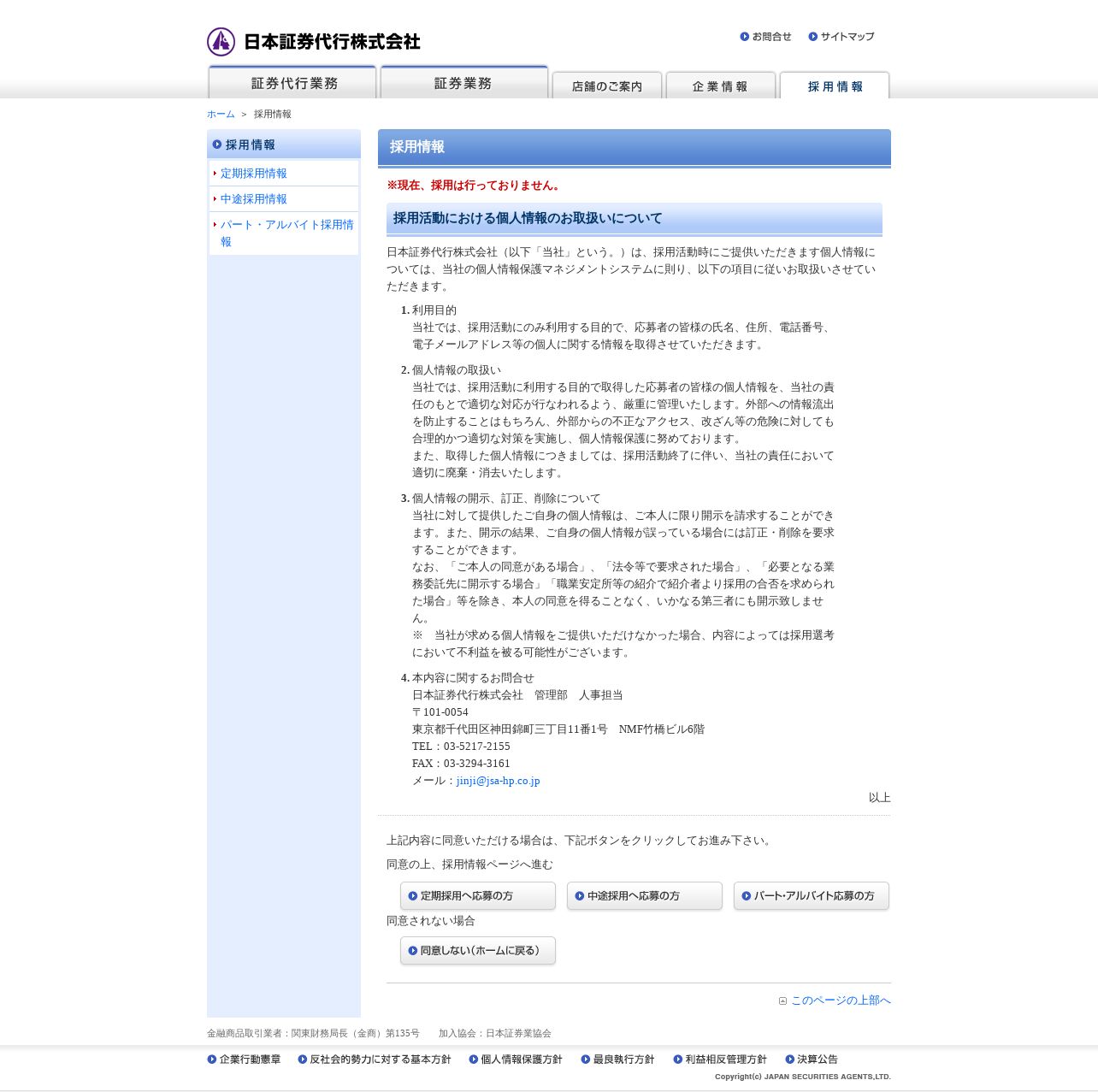Click the Copyright JAPAN SECURITIES AGENTS text
The height and width of the screenshot is (1092, 1098).
click(803, 1077)
